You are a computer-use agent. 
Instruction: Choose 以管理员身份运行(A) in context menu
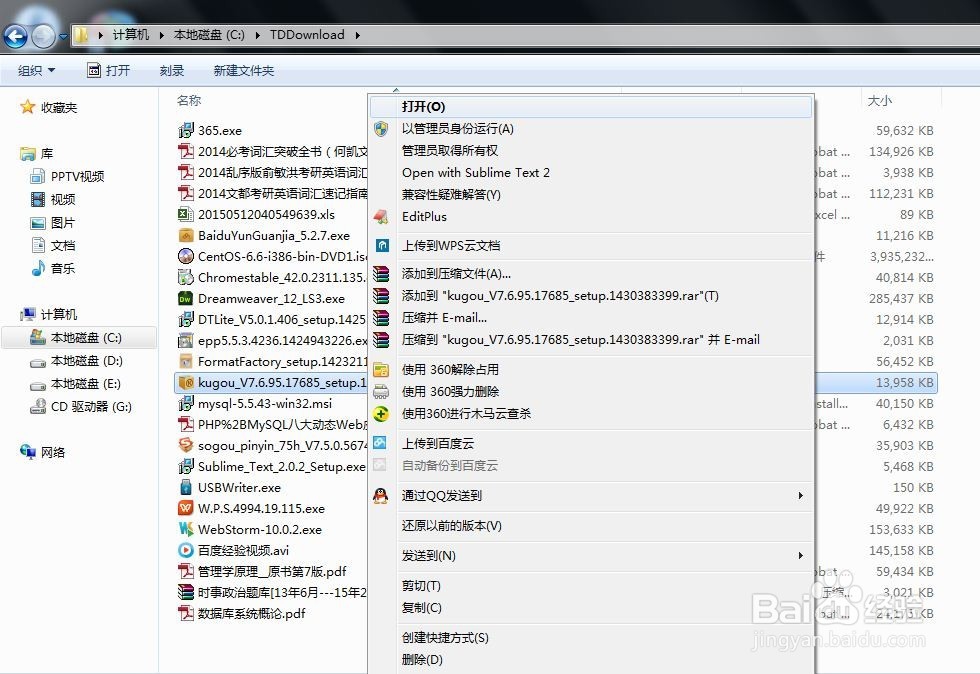pos(591,129)
